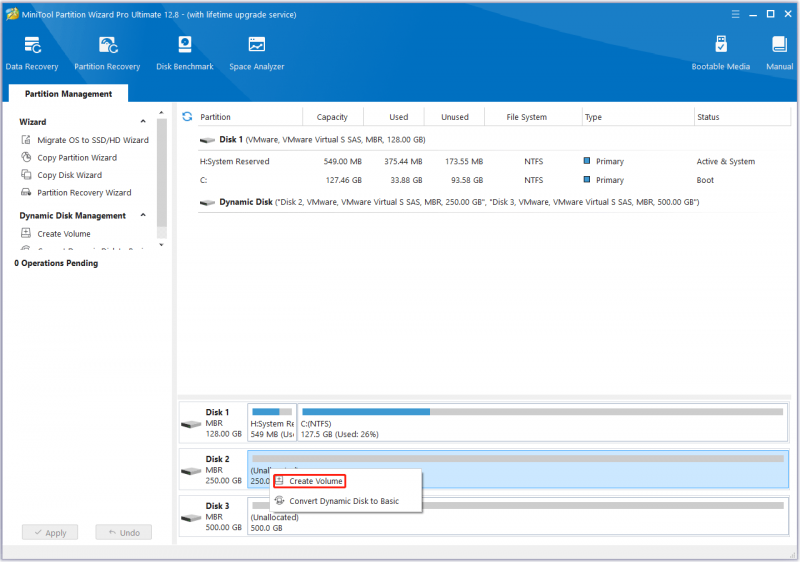Select Disk 3 unallocated space block
The height and width of the screenshot is (562, 800).
click(518, 516)
